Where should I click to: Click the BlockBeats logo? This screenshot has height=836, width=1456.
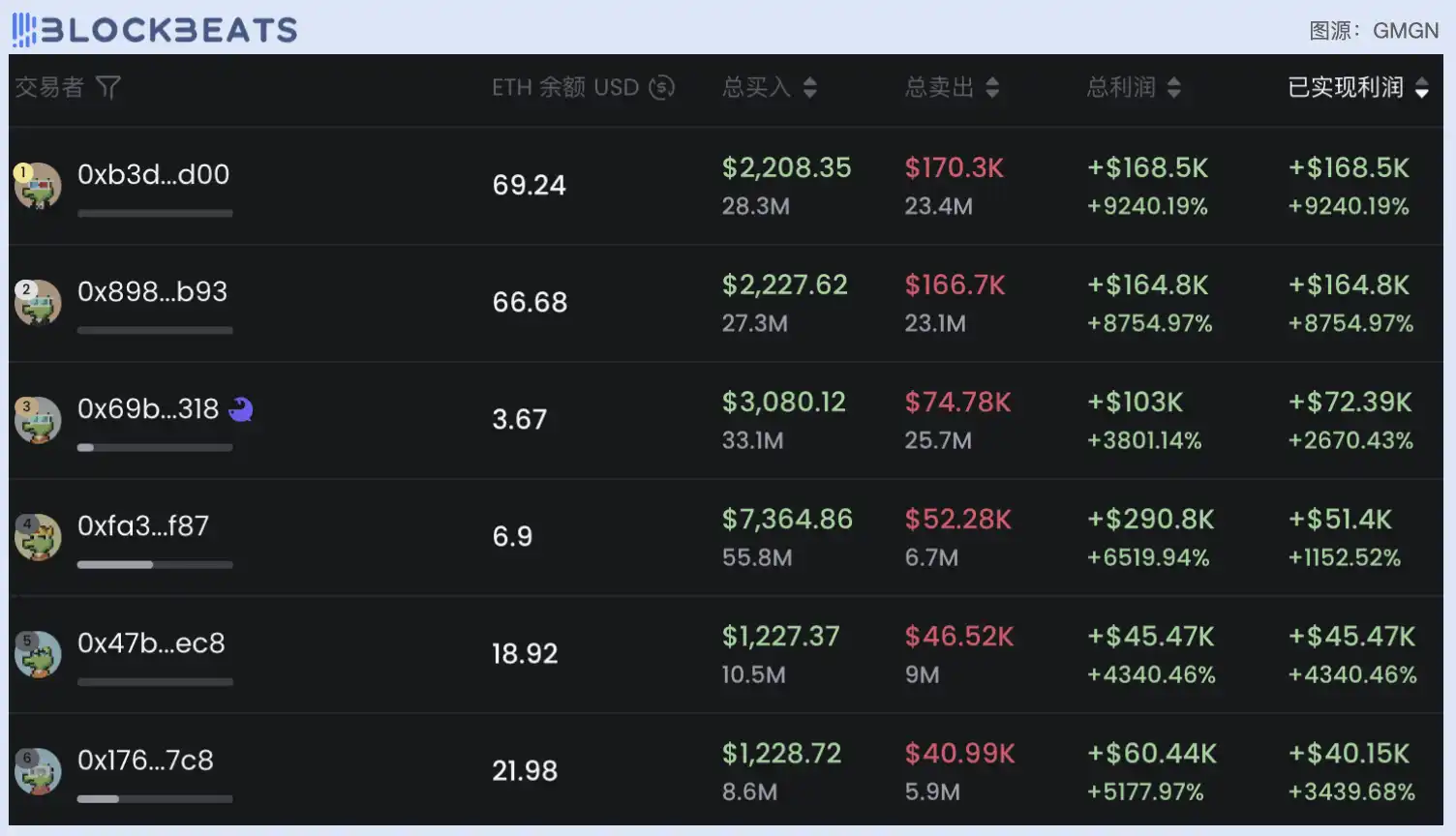tap(155, 30)
